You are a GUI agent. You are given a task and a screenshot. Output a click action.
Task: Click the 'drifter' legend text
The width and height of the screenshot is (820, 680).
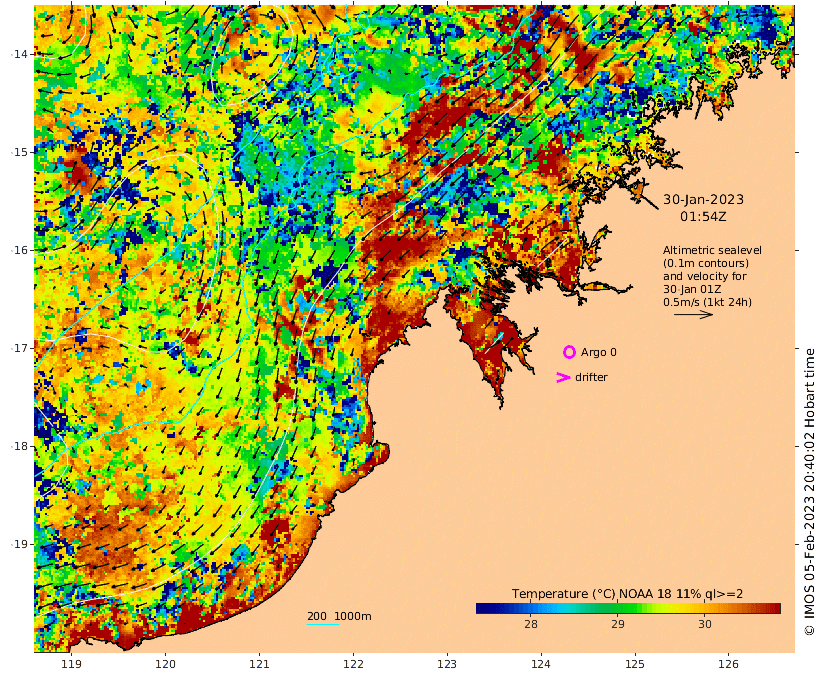[x=591, y=377]
